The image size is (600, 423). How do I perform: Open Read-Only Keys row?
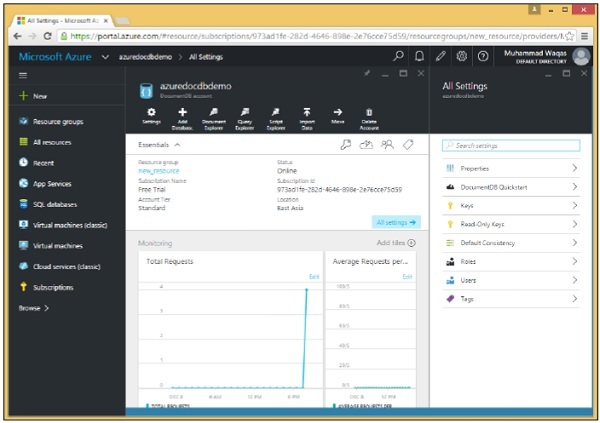coord(511,224)
